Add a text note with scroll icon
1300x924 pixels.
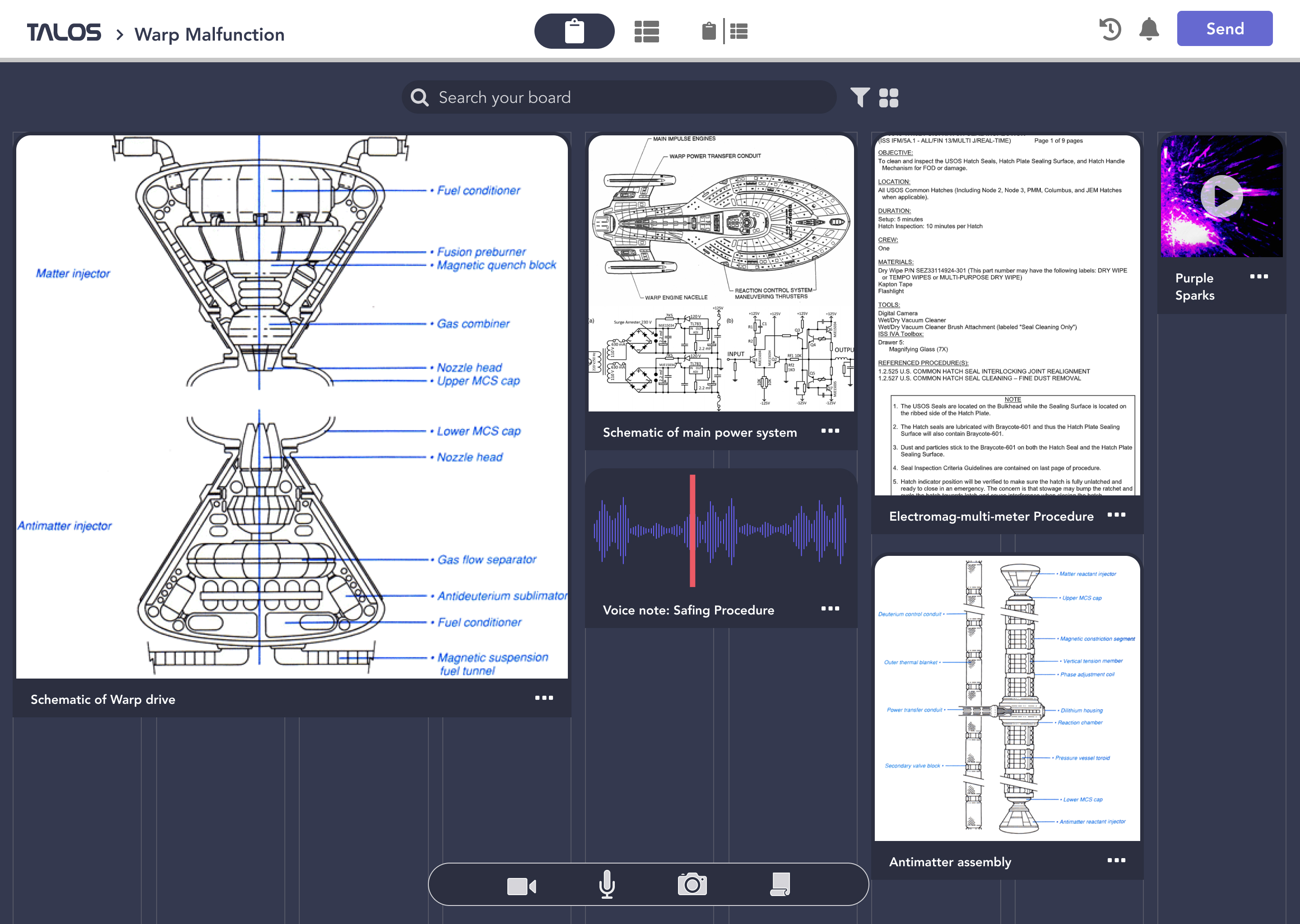tap(780, 884)
